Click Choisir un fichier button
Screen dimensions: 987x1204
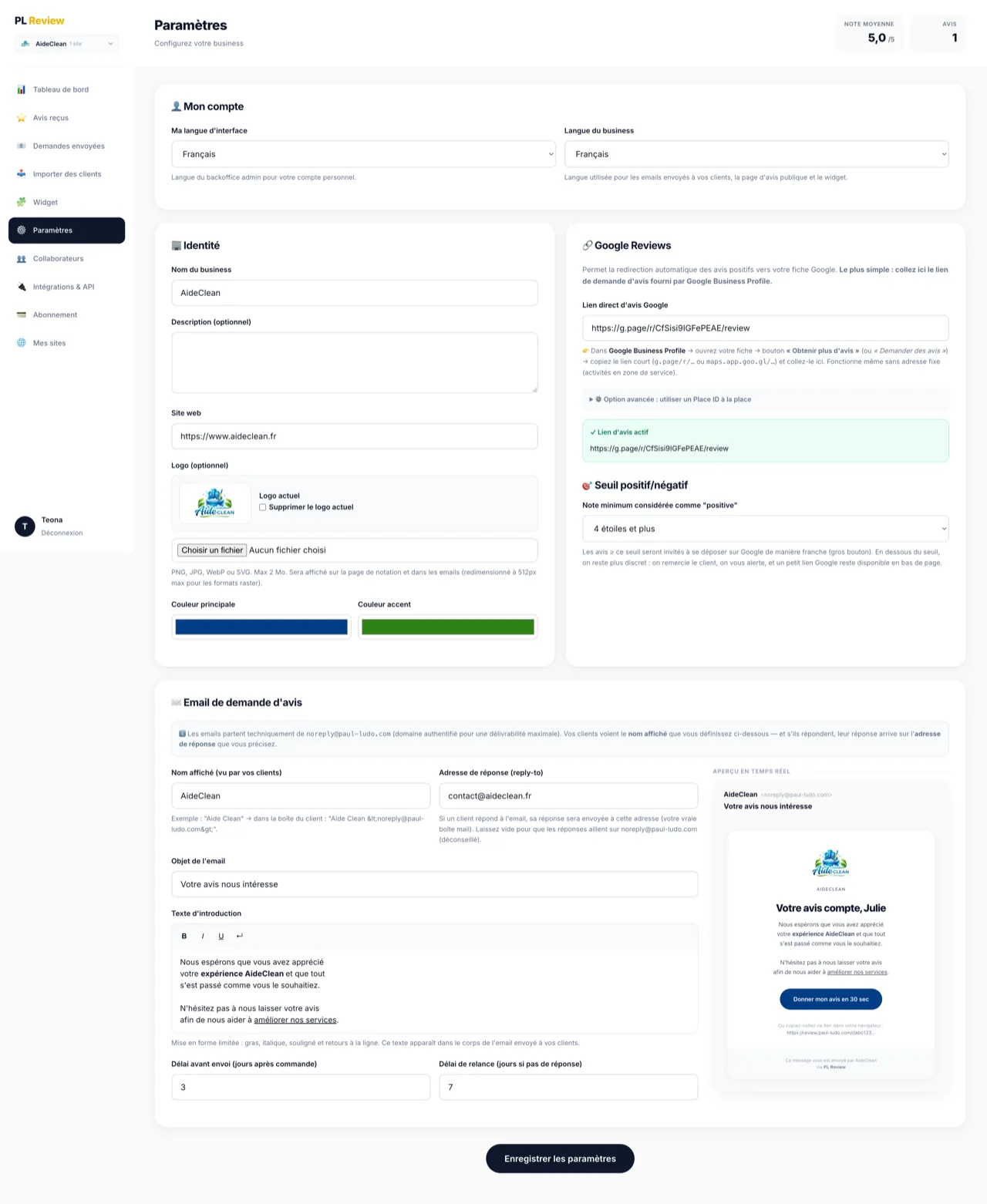[212, 550]
